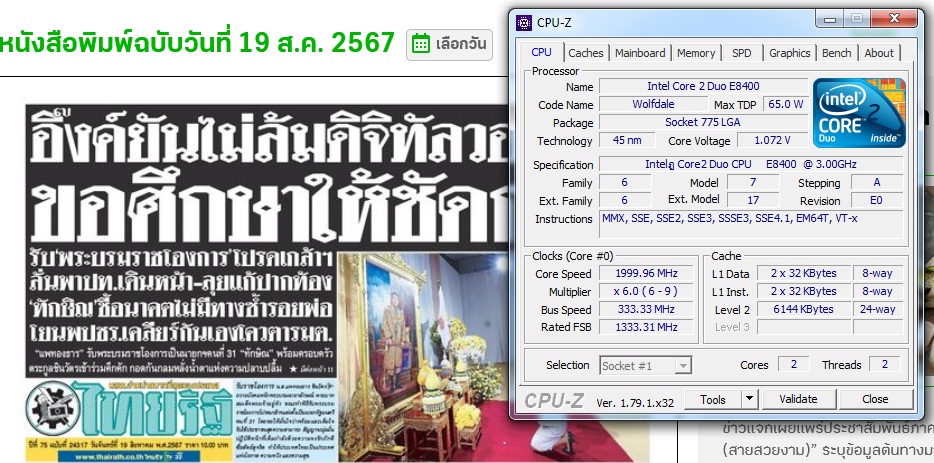
Task: Click the Level 2 value 6144 KBytes
Action: (803, 309)
